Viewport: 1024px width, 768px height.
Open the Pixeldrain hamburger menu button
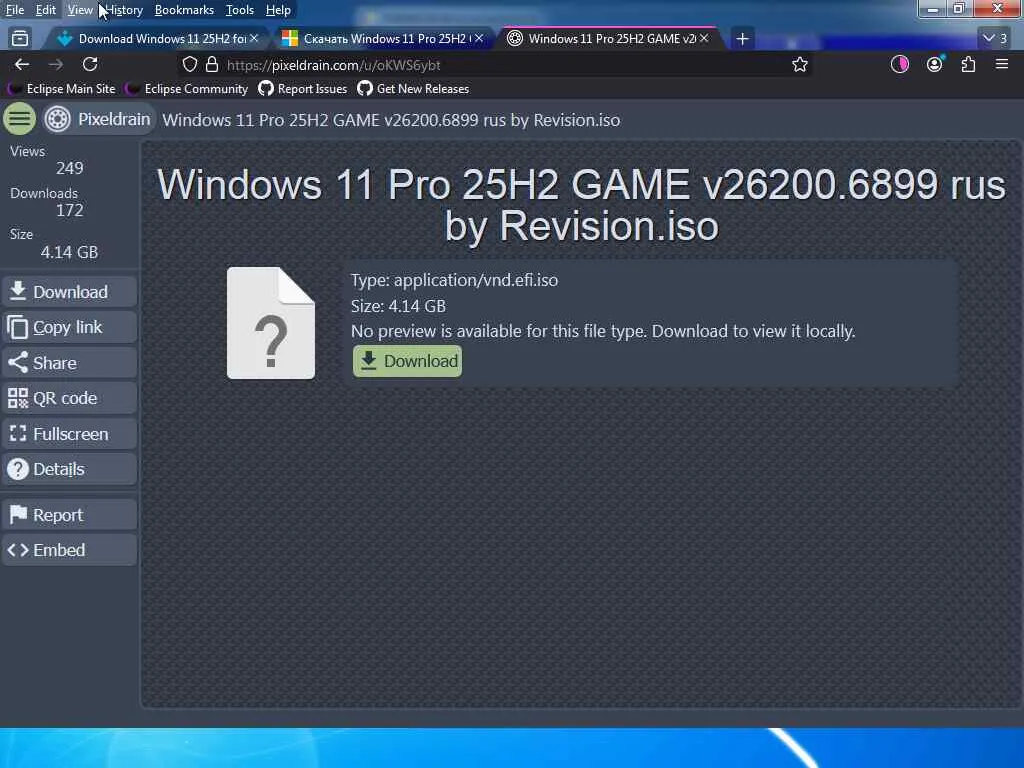point(20,119)
